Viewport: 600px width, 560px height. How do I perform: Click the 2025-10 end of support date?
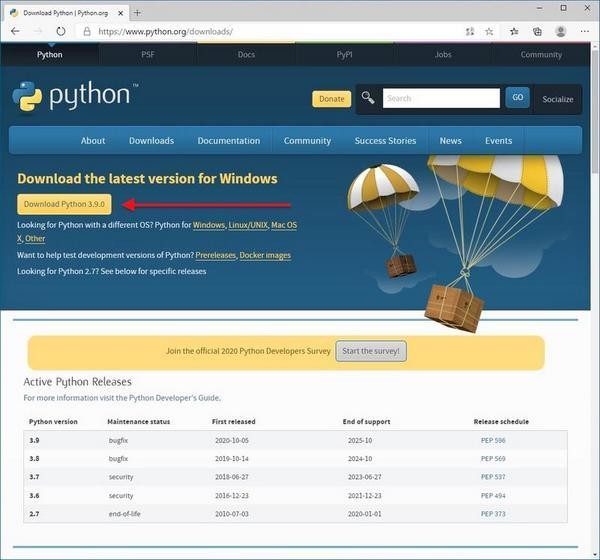click(x=360, y=441)
